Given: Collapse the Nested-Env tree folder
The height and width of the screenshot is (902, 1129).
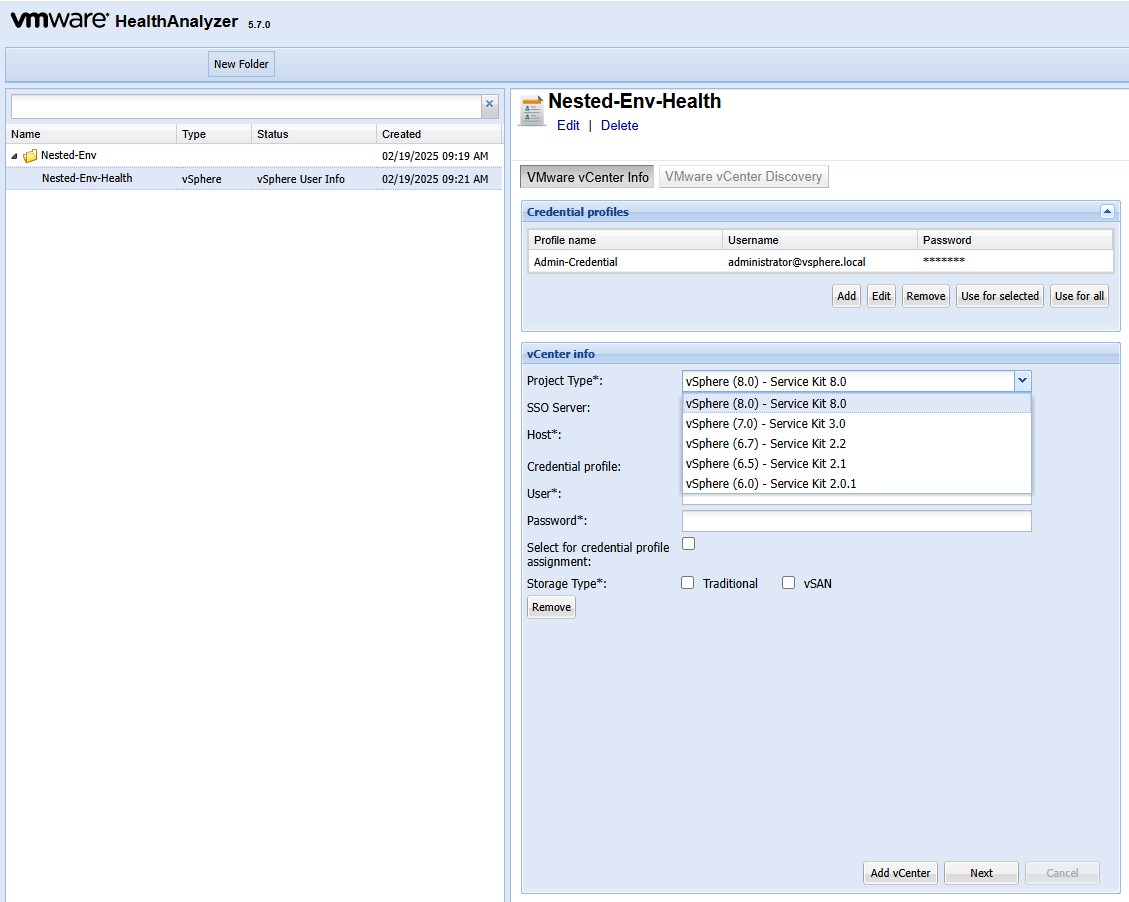Looking at the screenshot, I should click(x=14, y=156).
